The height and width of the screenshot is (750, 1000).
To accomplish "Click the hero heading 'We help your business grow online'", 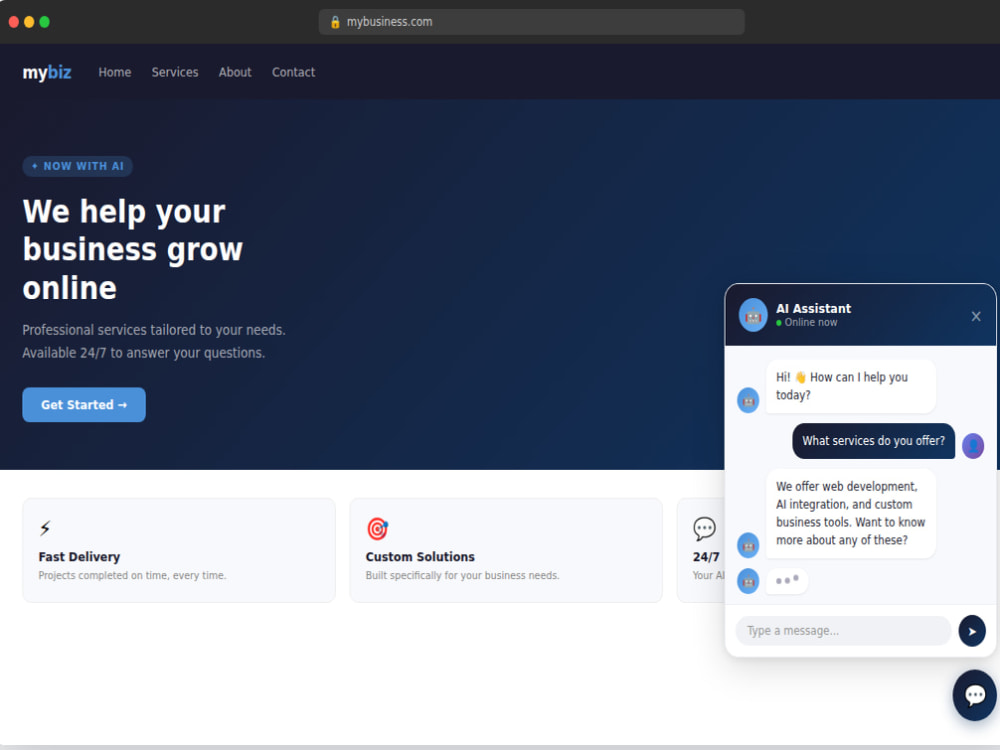I will (133, 249).
